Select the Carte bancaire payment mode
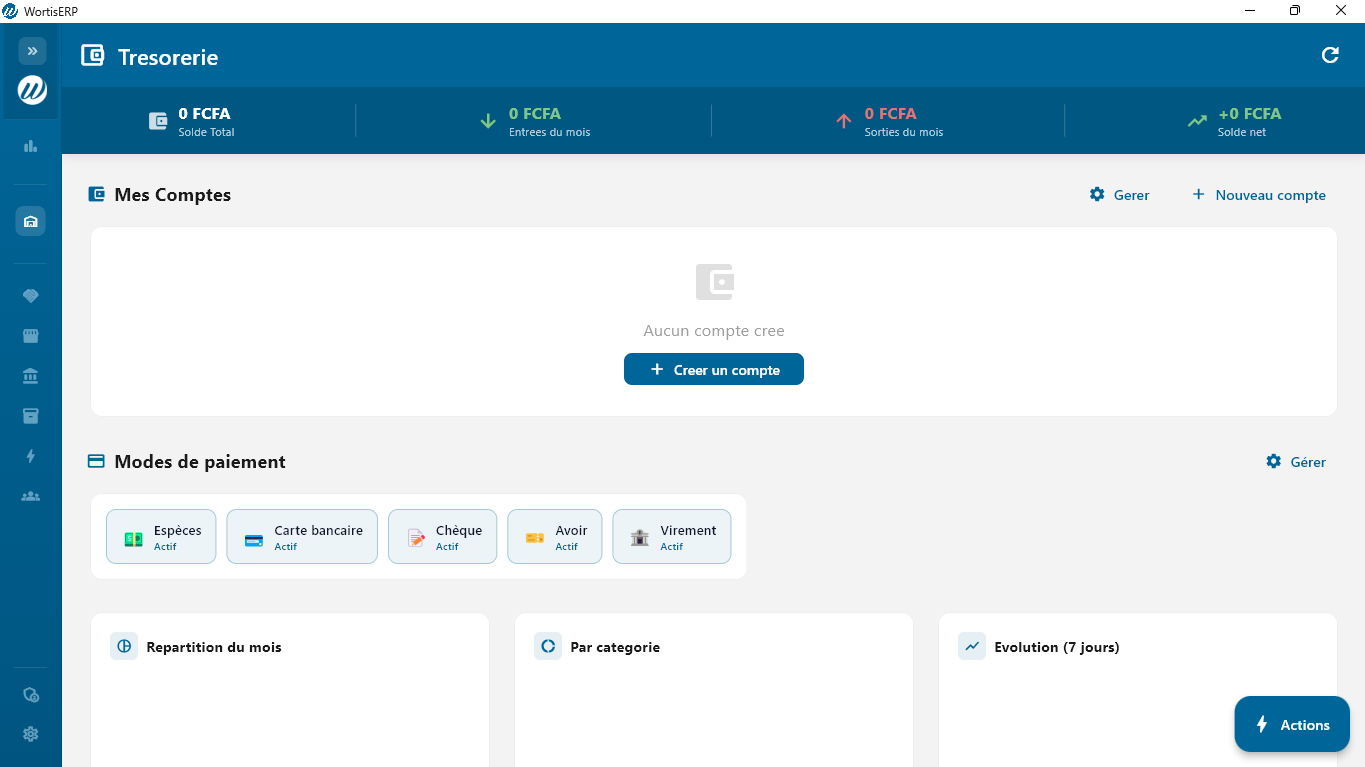 (302, 537)
